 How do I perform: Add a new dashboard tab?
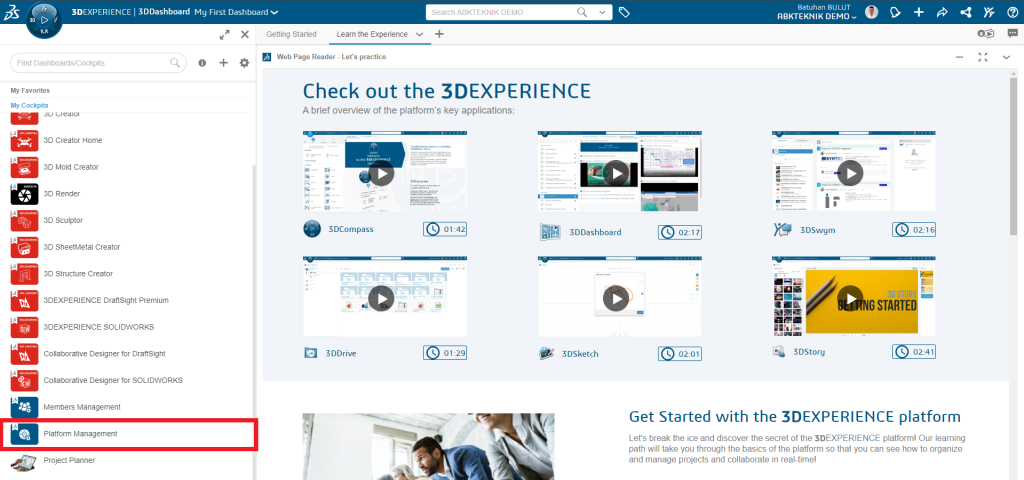pos(439,34)
